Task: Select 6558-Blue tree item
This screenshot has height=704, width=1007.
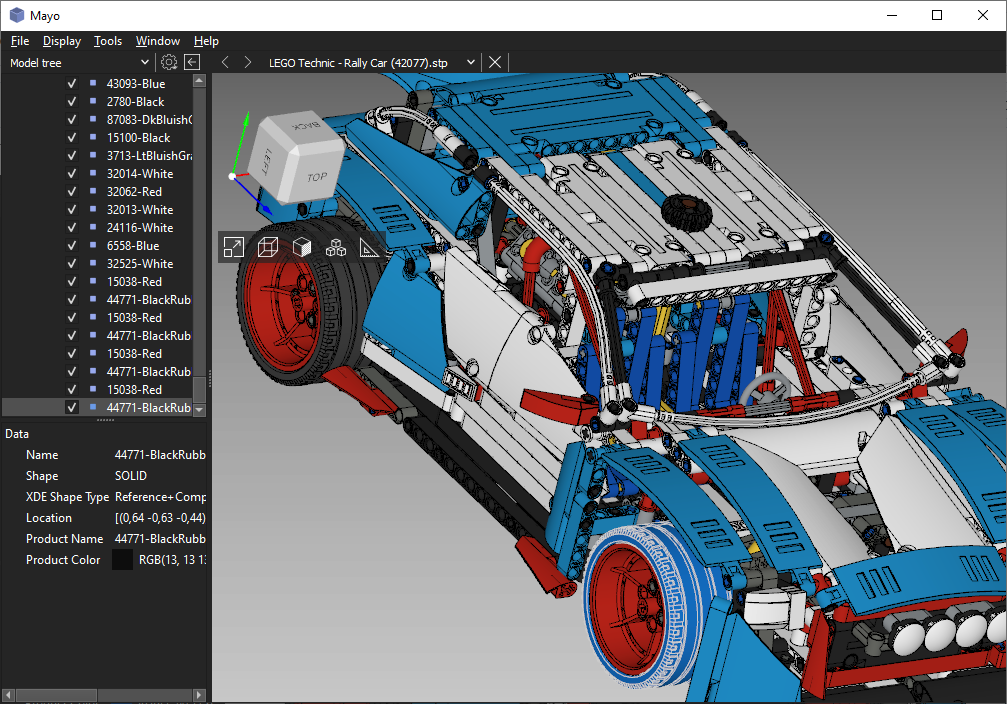Action: click(133, 245)
